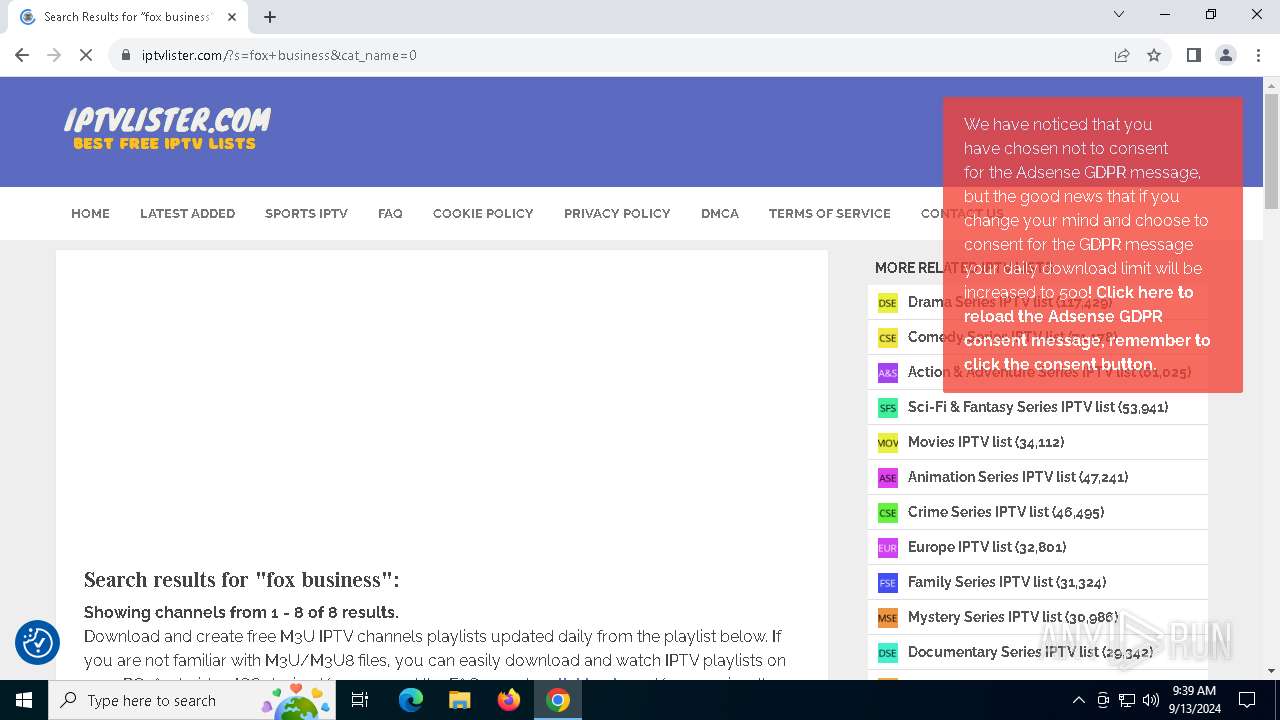Bookmark this page with the star icon
Viewport: 1280px width, 720px height.
click(1154, 55)
